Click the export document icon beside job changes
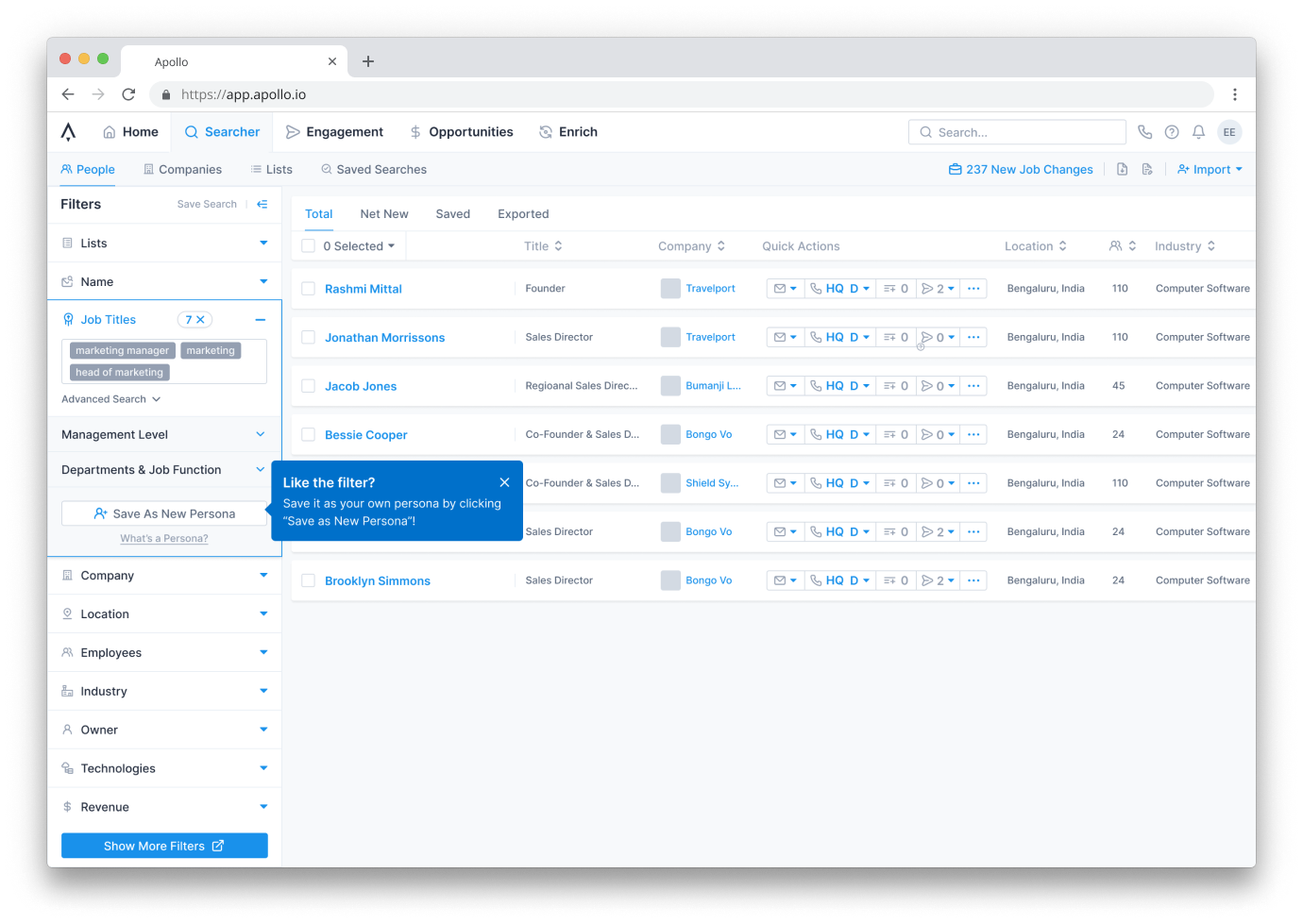 (x=1122, y=170)
